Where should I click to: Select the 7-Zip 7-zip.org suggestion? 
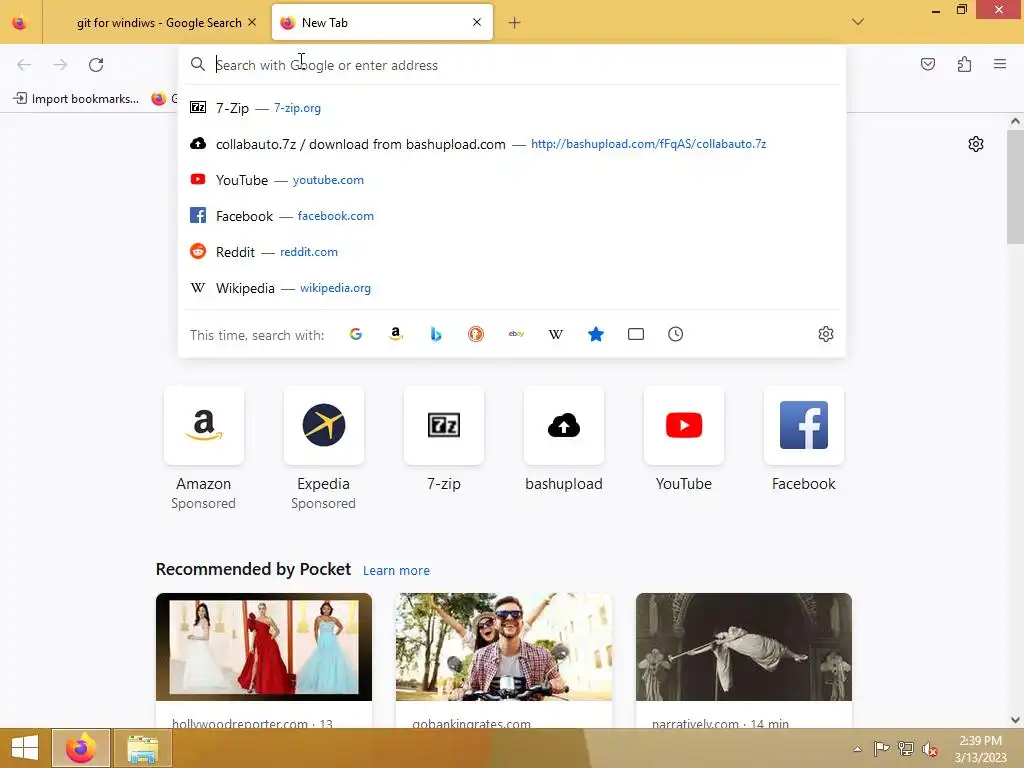(x=511, y=108)
